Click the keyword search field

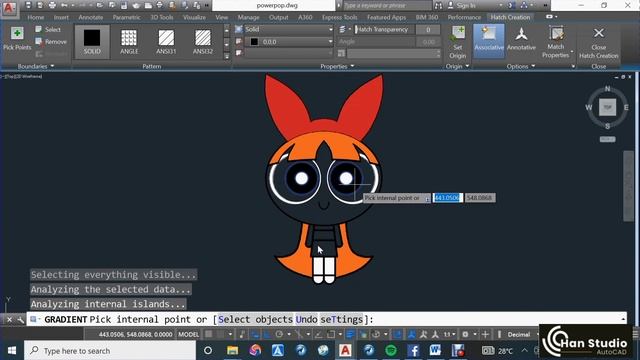coord(387,5)
